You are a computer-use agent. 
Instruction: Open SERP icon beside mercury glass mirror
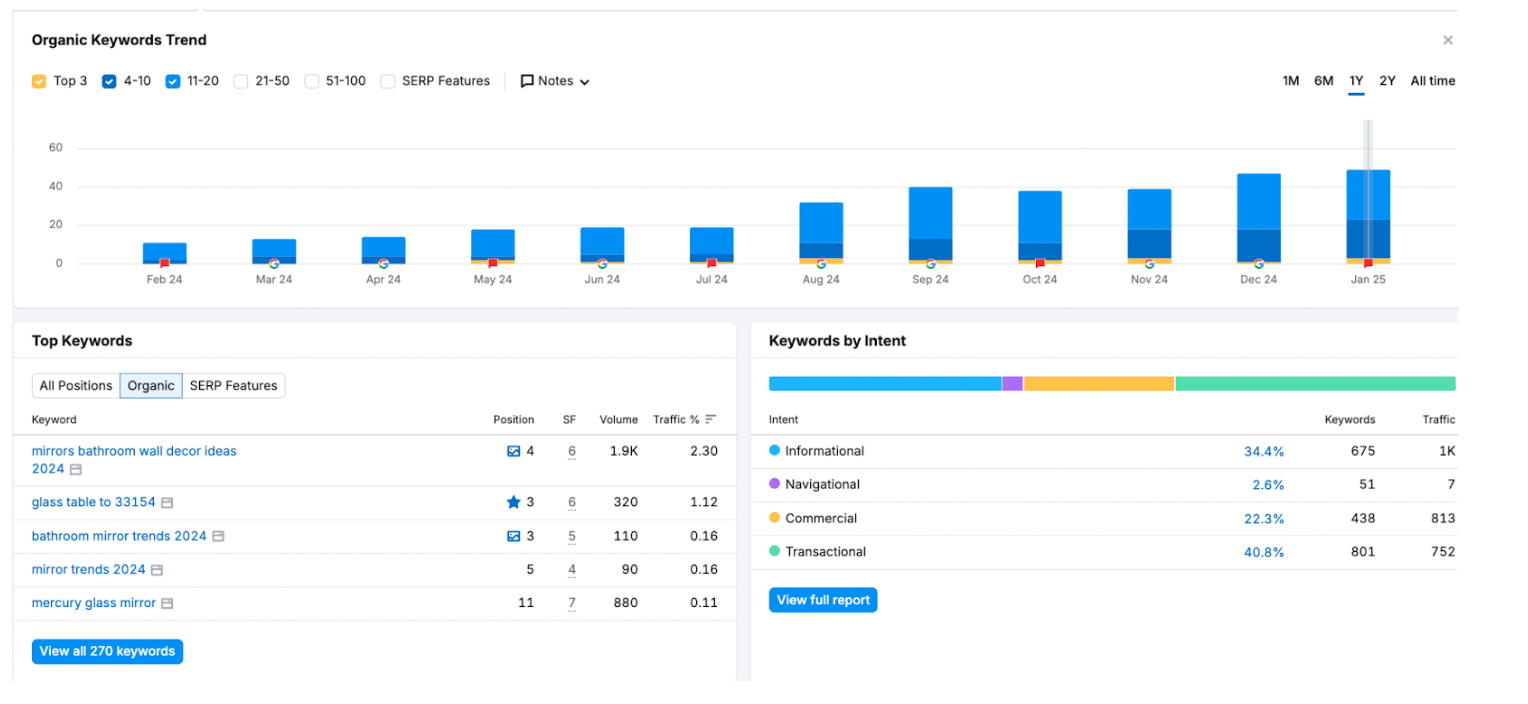168,604
